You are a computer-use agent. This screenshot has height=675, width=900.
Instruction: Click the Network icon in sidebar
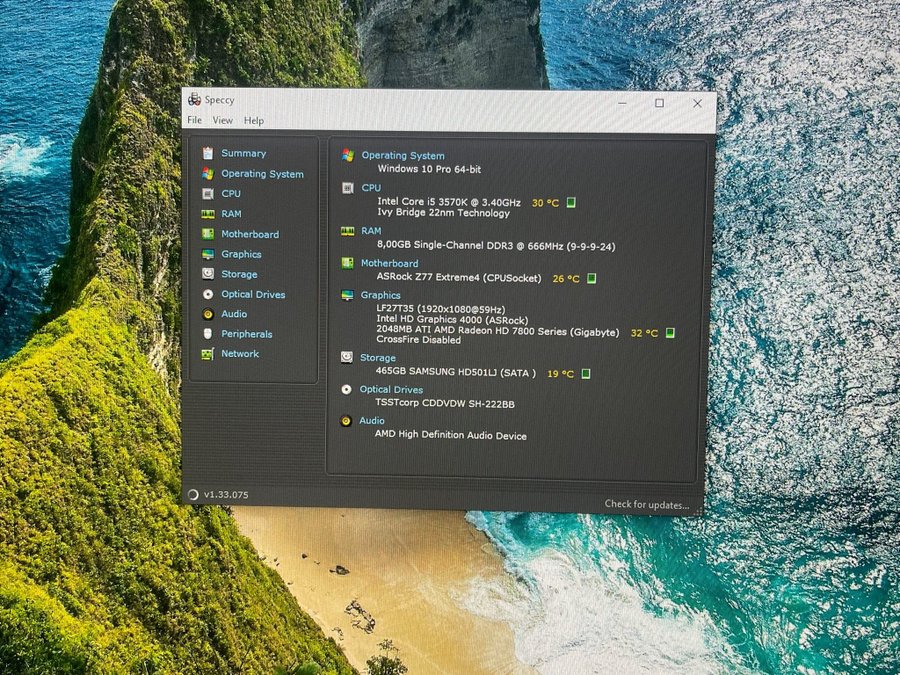208,354
